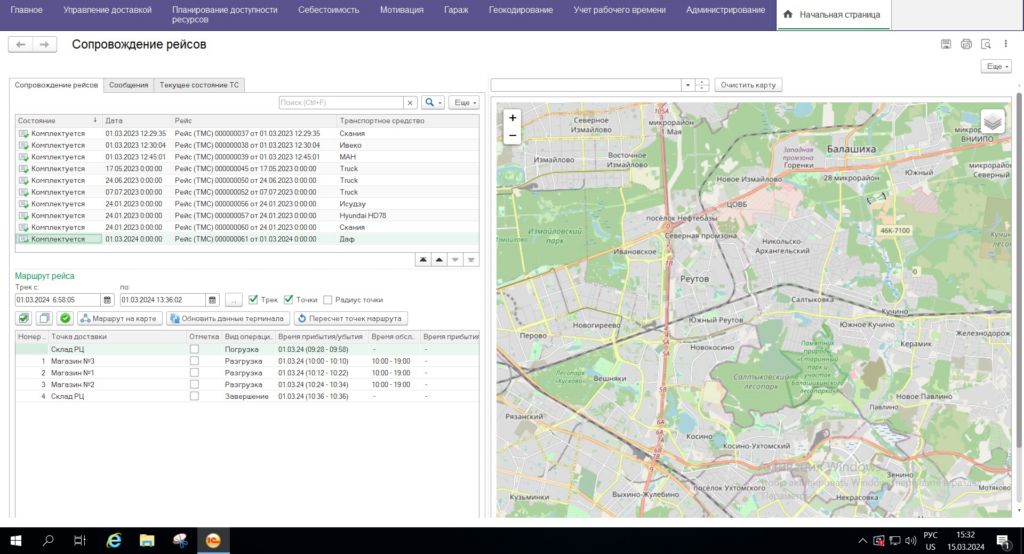This screenshot has width=1024, height=554.
Task: Toggle the 'Точки' checkbox
Action: [289, 299]
